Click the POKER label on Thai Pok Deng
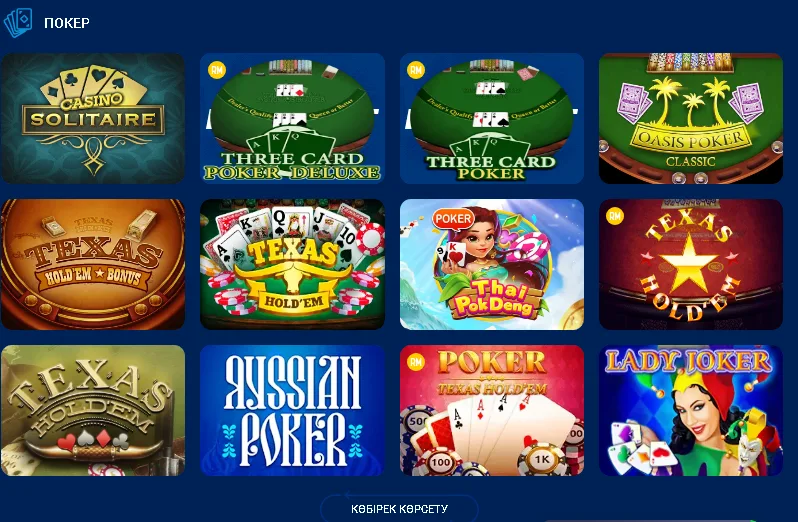This screenshot has width=798, height=522. click(453, 219)
